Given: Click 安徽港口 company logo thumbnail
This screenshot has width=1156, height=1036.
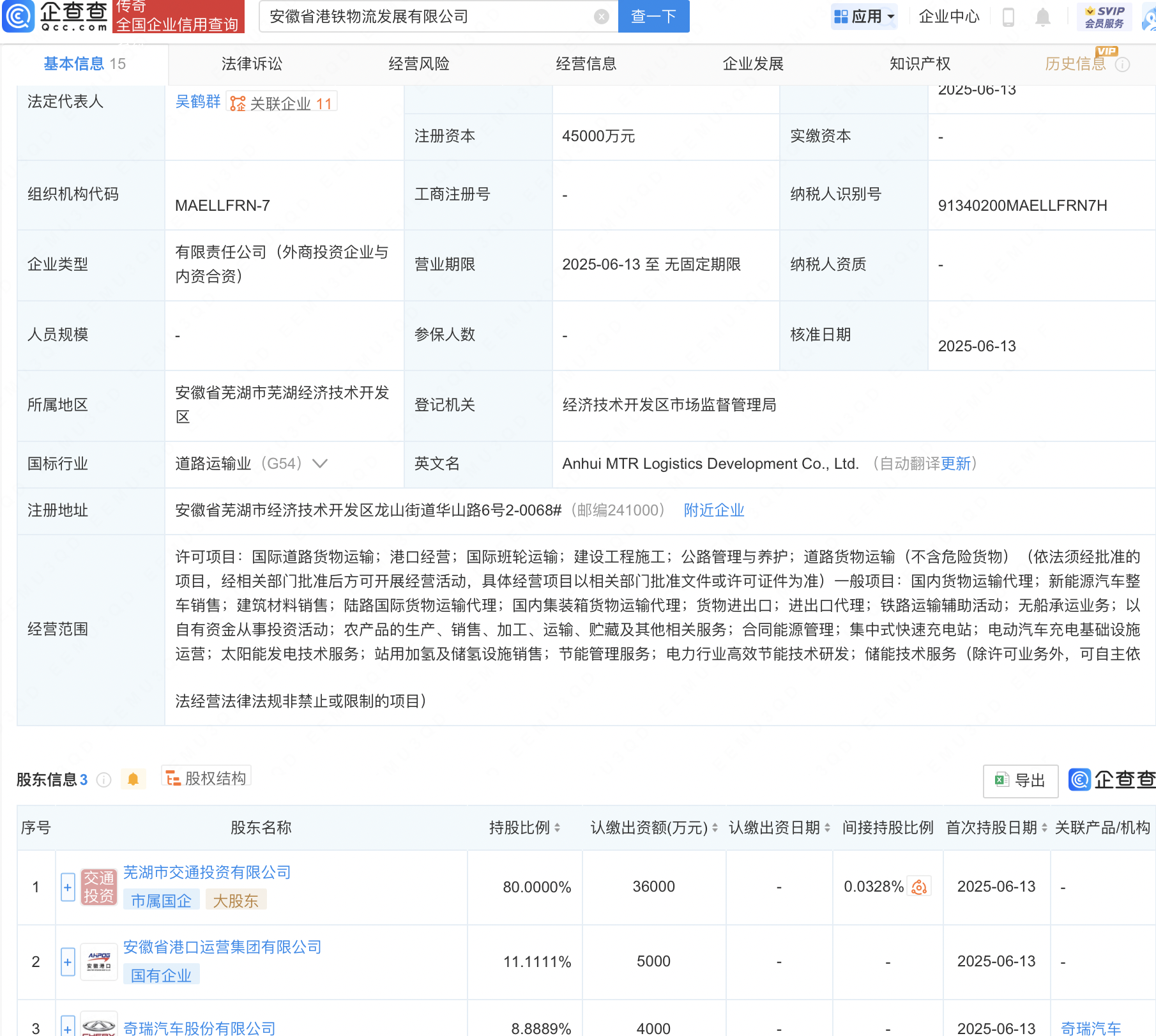Looking at the screenshot, I should 99,962.
